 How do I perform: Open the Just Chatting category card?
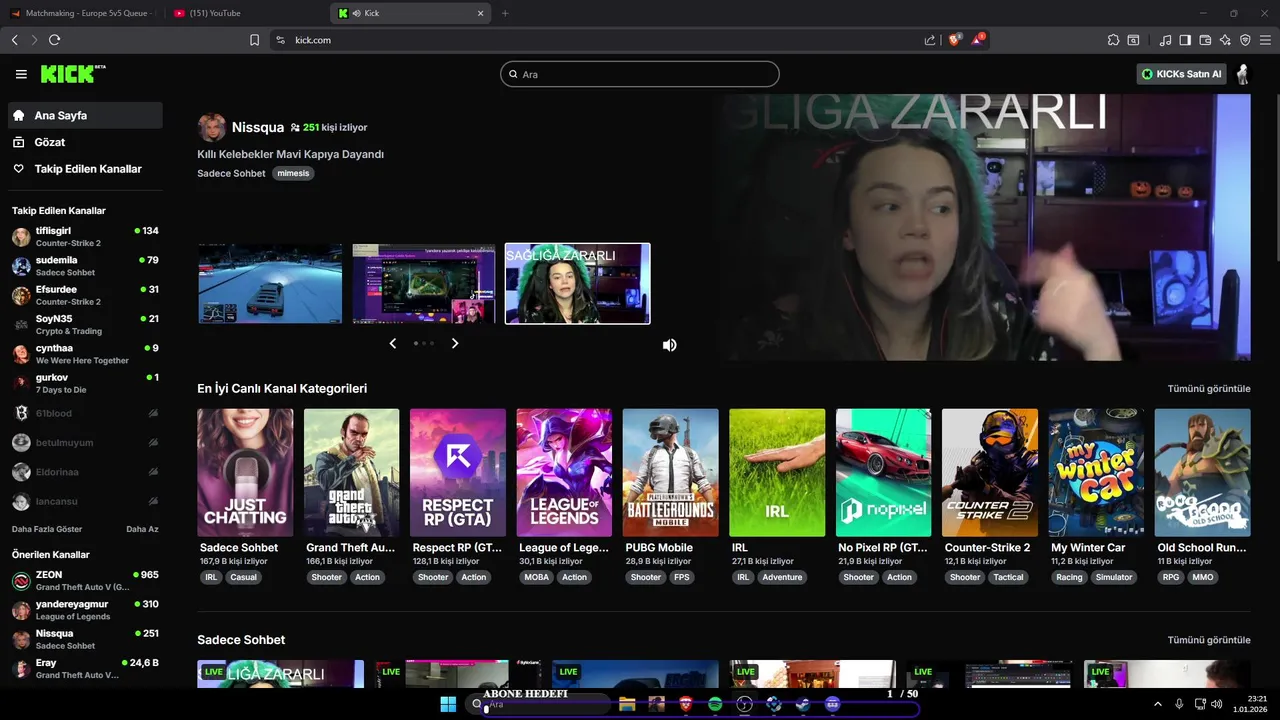(245, 472)
